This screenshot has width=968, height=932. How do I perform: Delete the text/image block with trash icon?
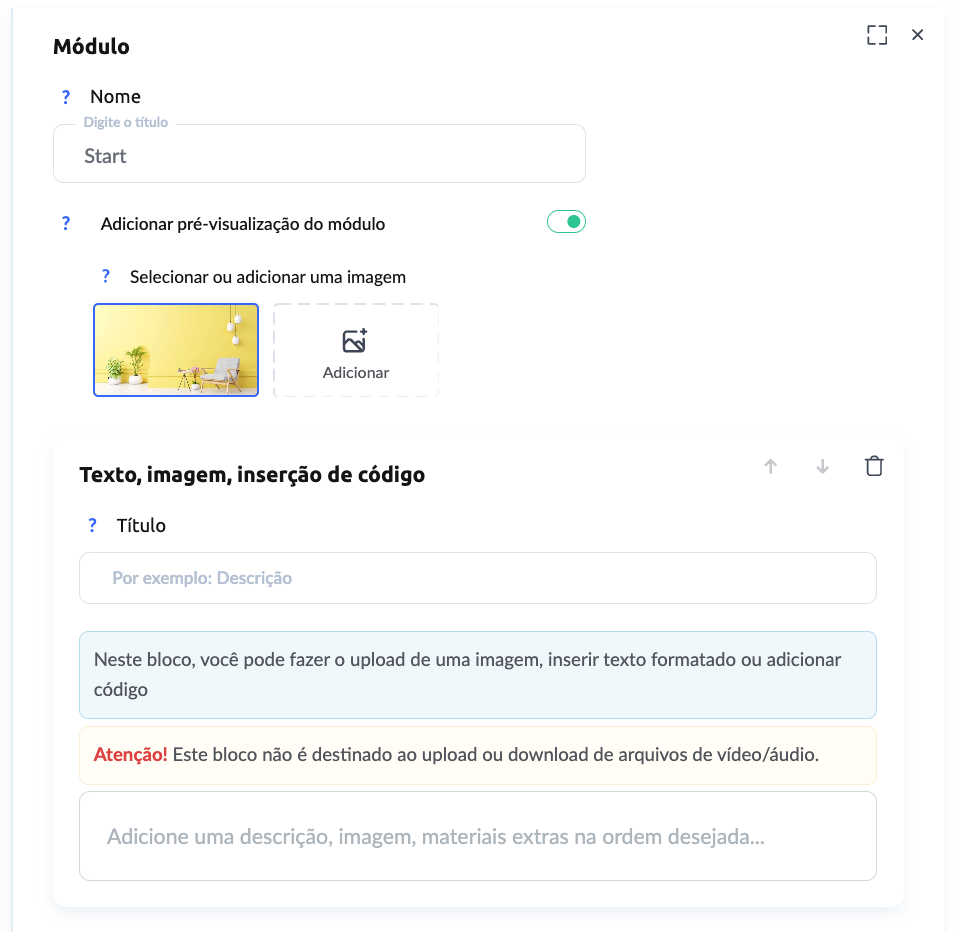point(874,466)
